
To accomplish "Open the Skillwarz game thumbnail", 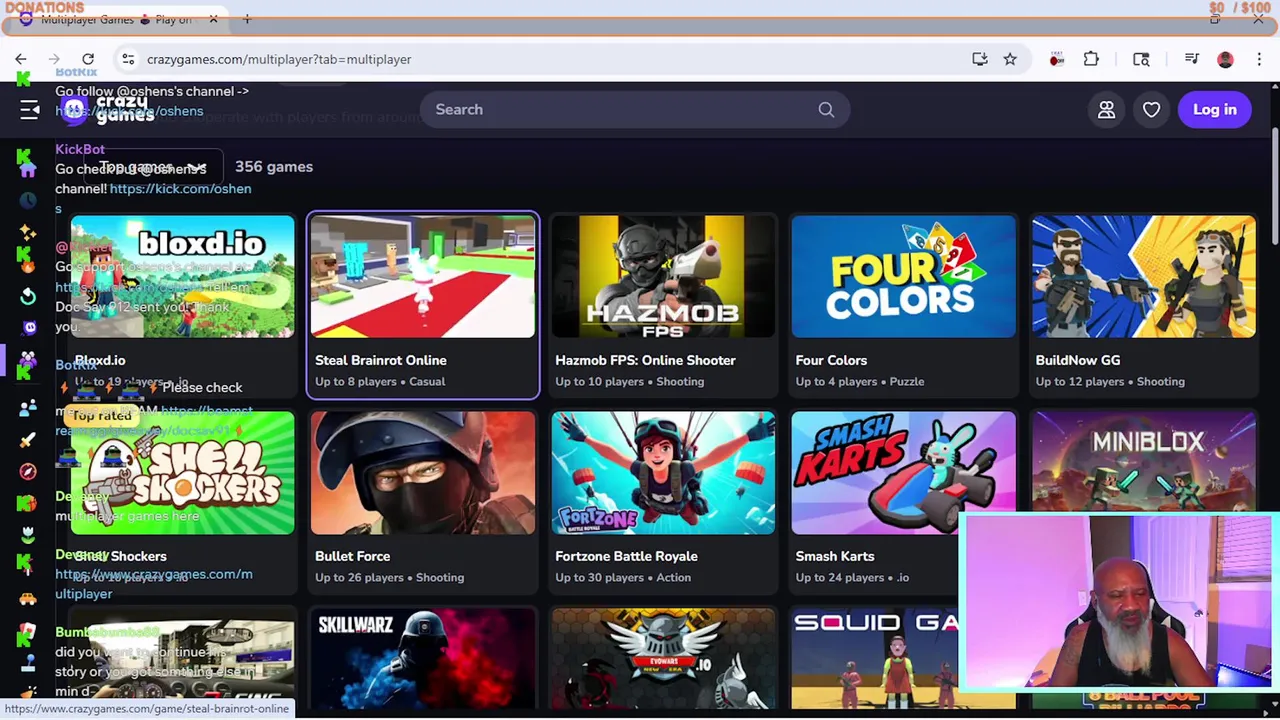I will click(423, 658).
